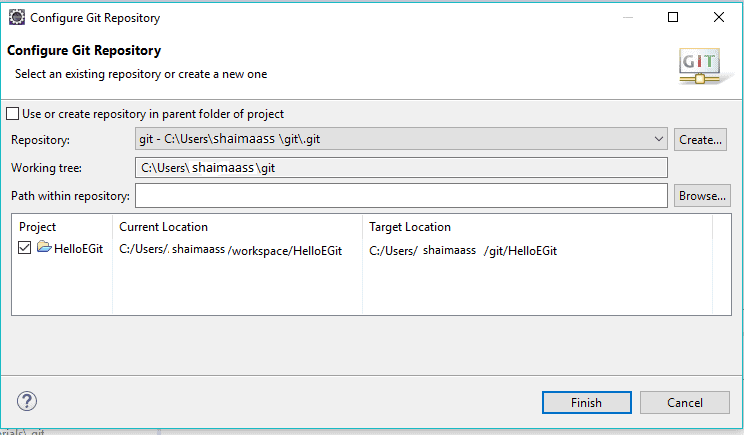Close the Configure Git Repository dialog

[x=719, y=17]
